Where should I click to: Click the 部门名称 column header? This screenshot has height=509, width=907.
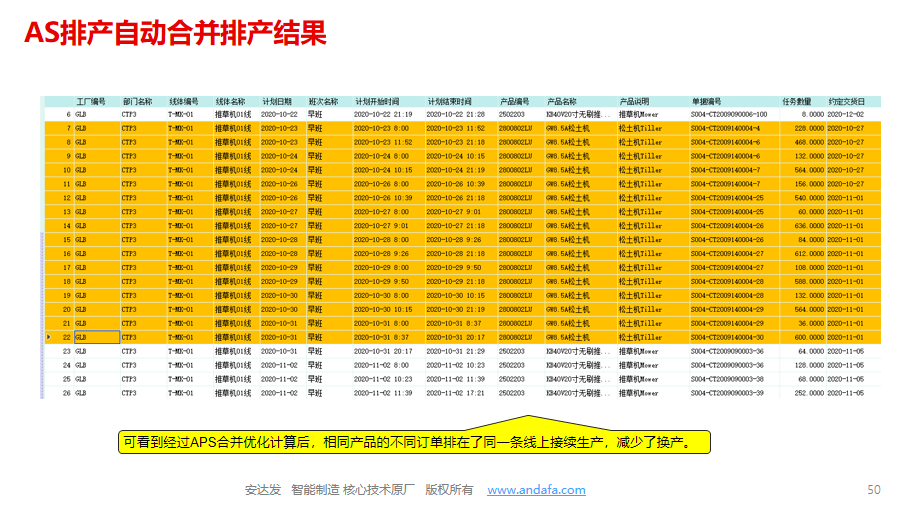137,101
